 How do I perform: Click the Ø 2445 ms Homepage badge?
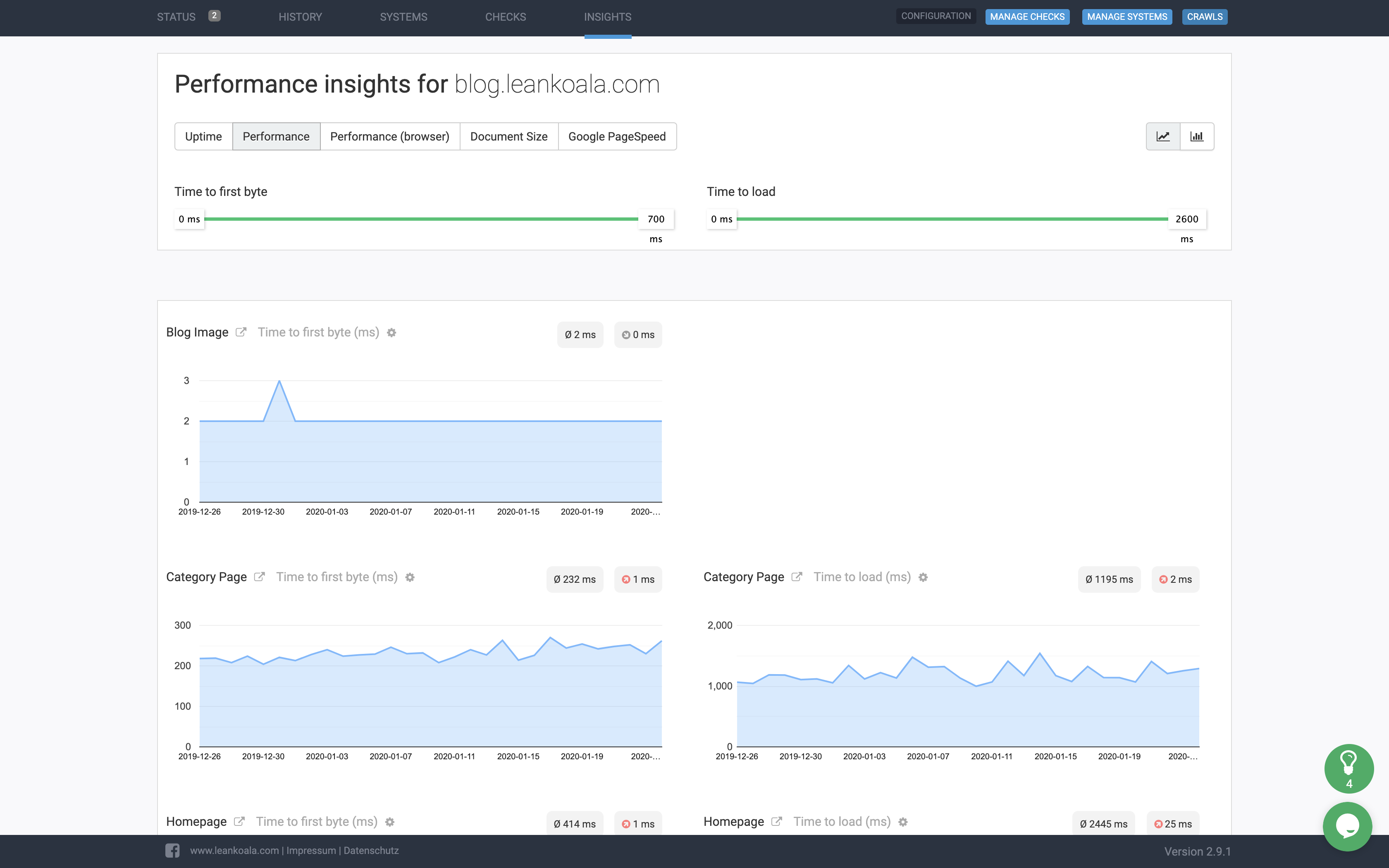tap(1103, 824)
